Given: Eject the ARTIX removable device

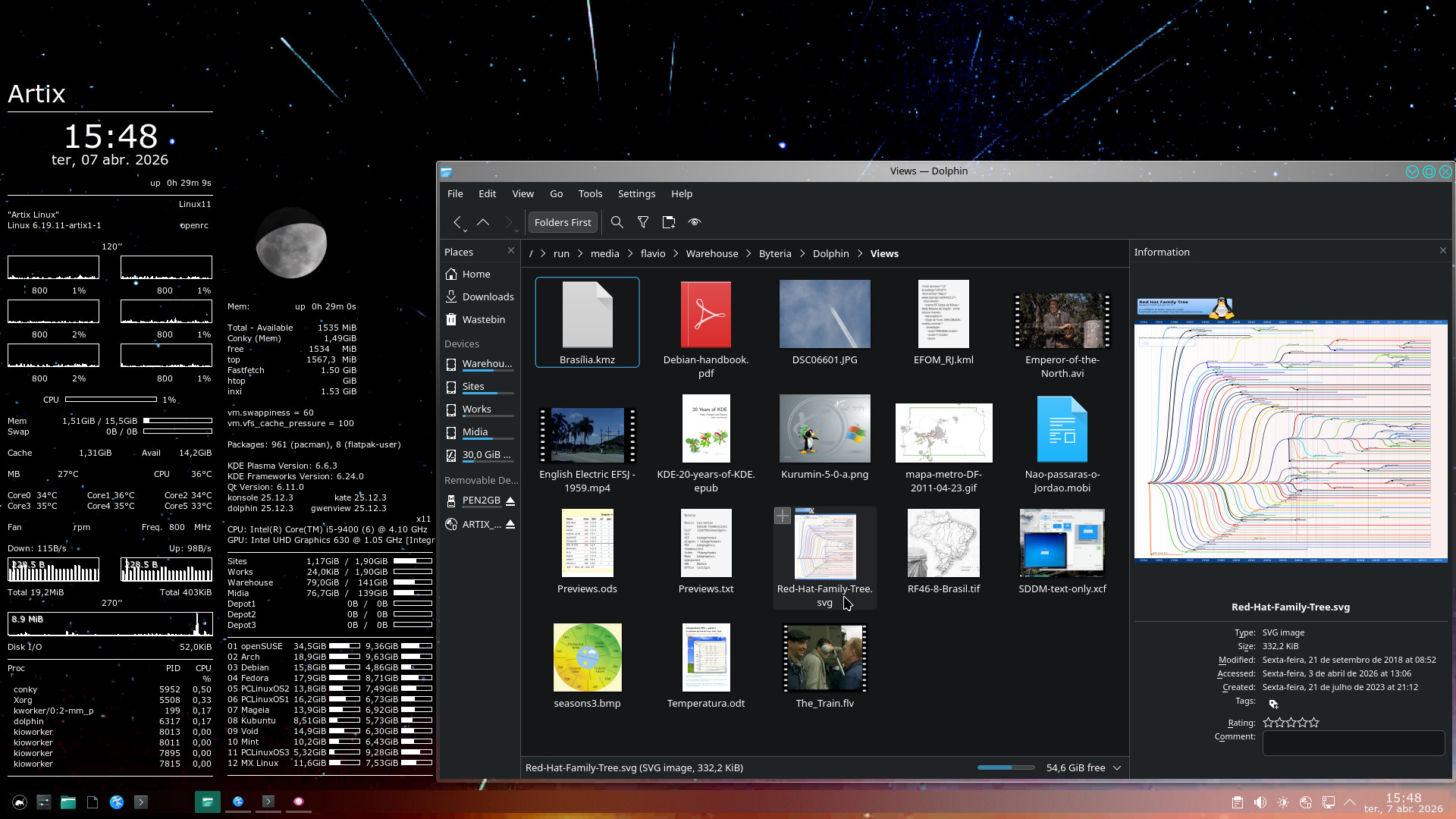Looking at the screenshot, I should [x=510, y=524].
